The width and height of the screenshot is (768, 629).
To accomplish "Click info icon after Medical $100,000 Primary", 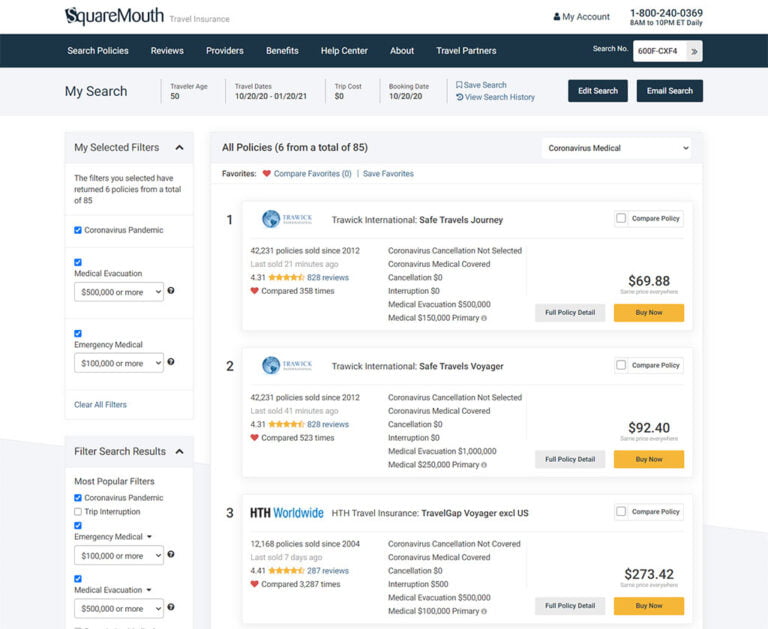I will point(484,611).
